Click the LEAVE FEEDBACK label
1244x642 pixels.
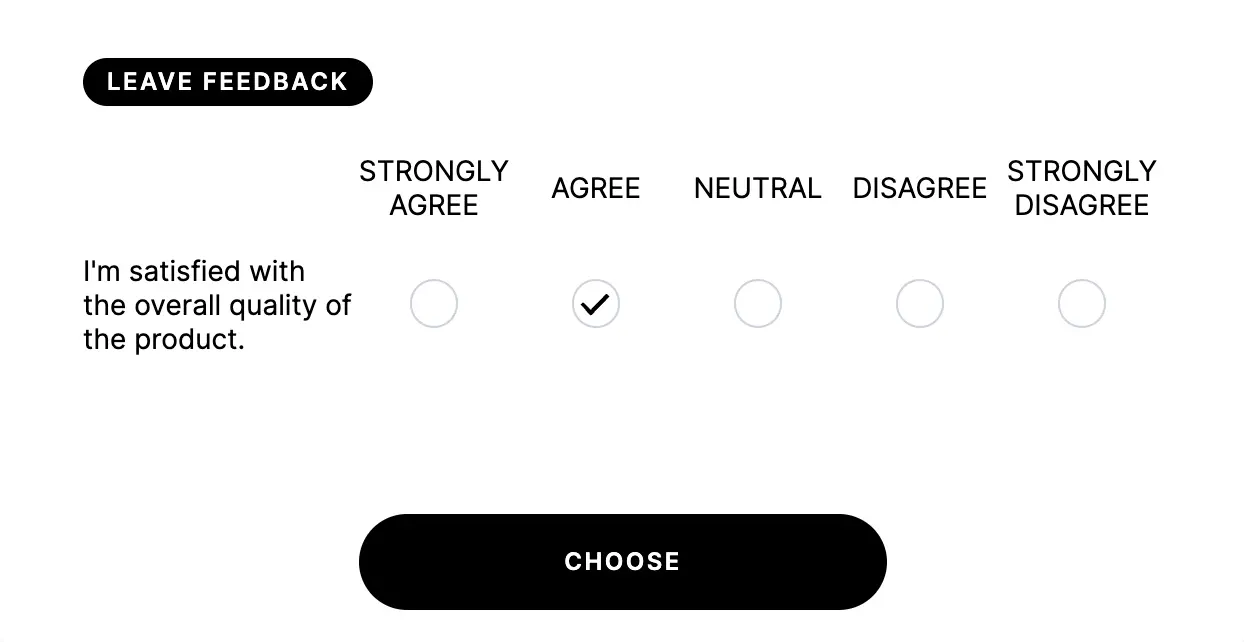tap(227, 82)
